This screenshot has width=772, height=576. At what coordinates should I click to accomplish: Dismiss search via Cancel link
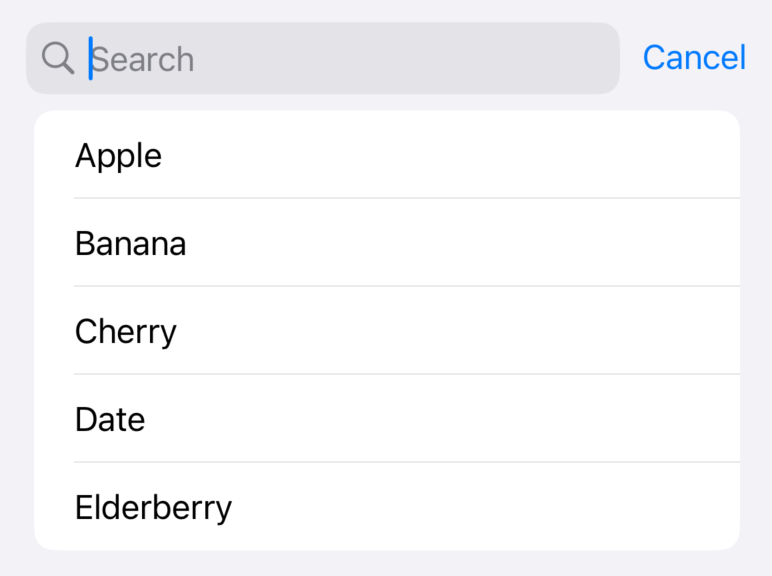(694, 58)
